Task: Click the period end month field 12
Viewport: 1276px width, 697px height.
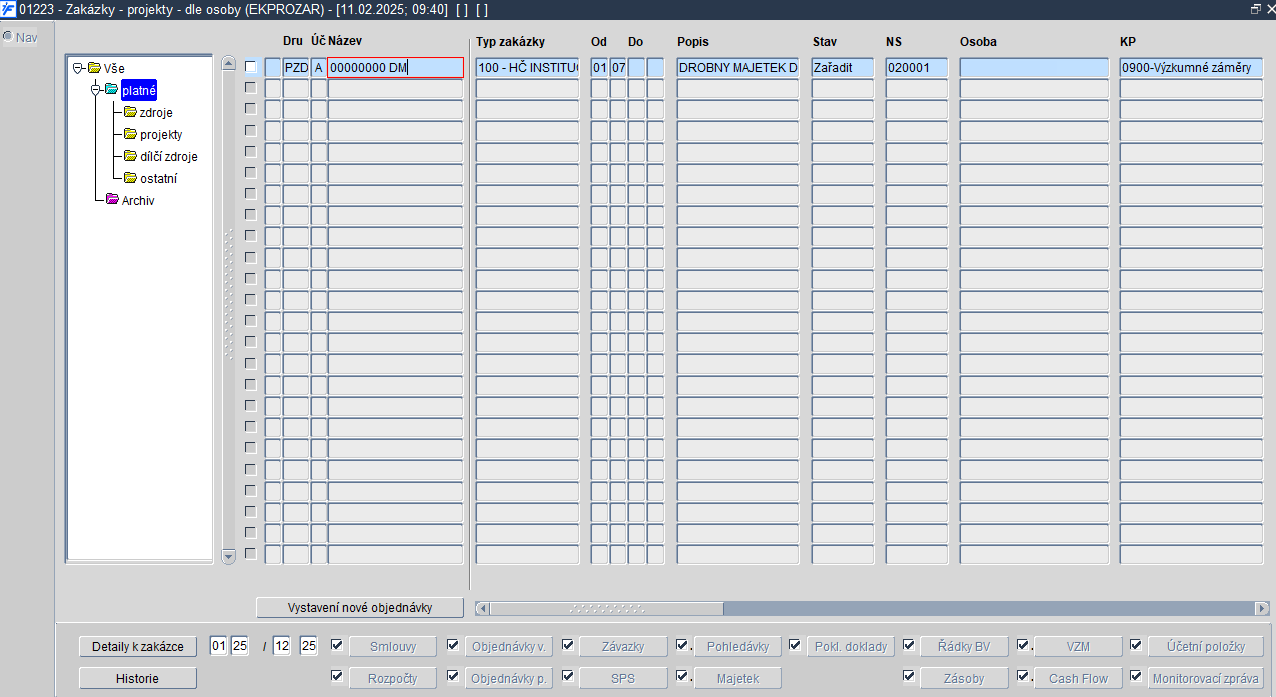Action: 282,646
